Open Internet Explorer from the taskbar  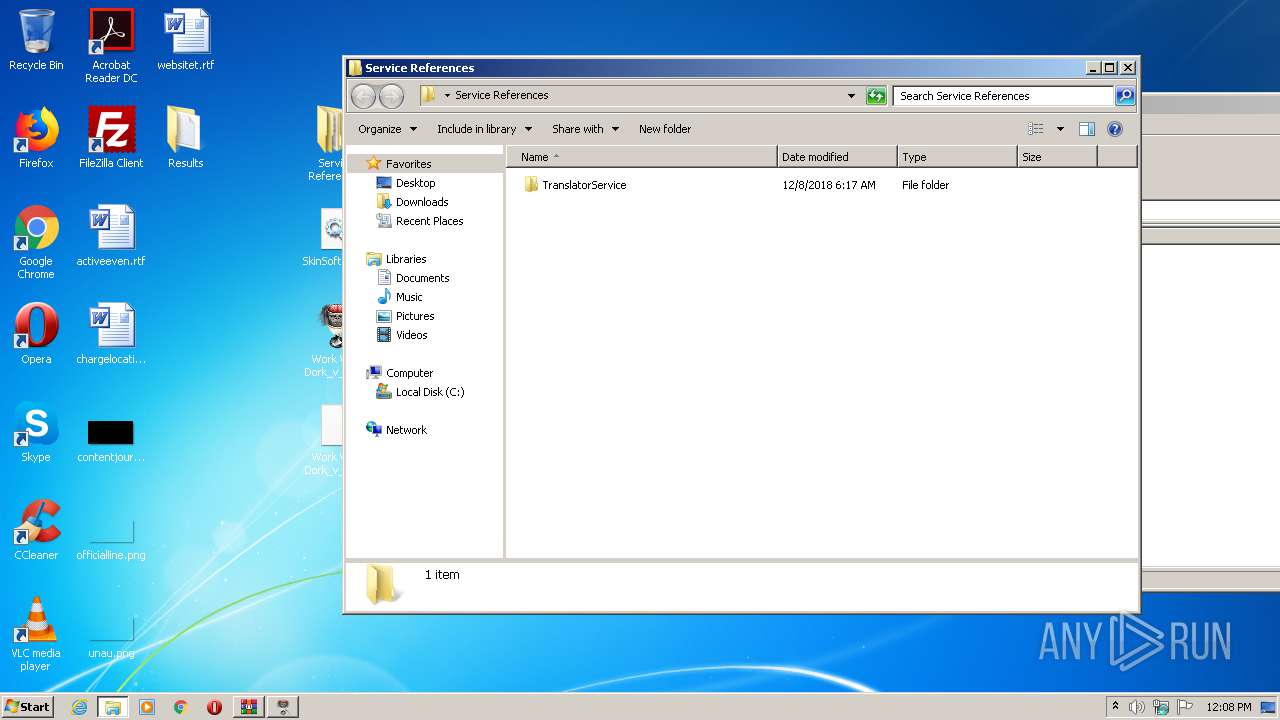tap(79, 707)
